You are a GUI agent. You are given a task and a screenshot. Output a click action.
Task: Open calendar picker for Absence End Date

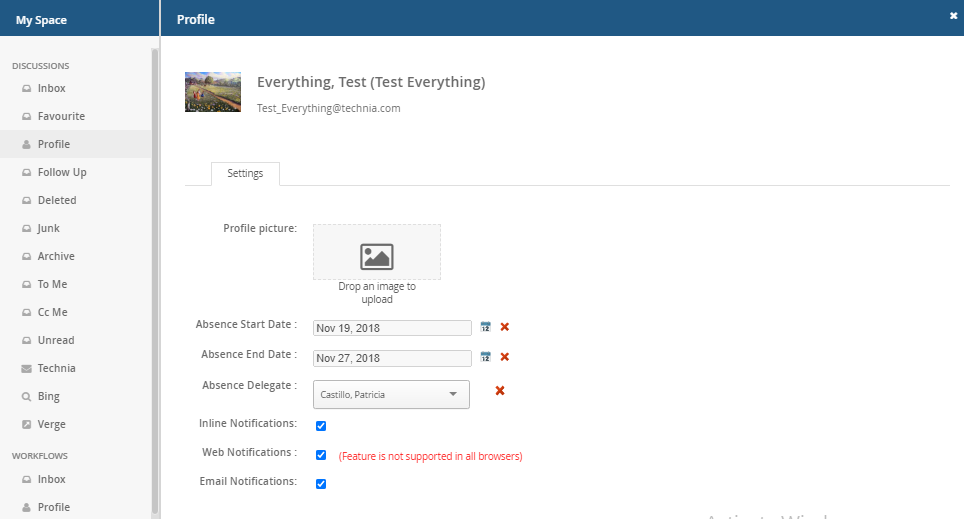(486, 357)
